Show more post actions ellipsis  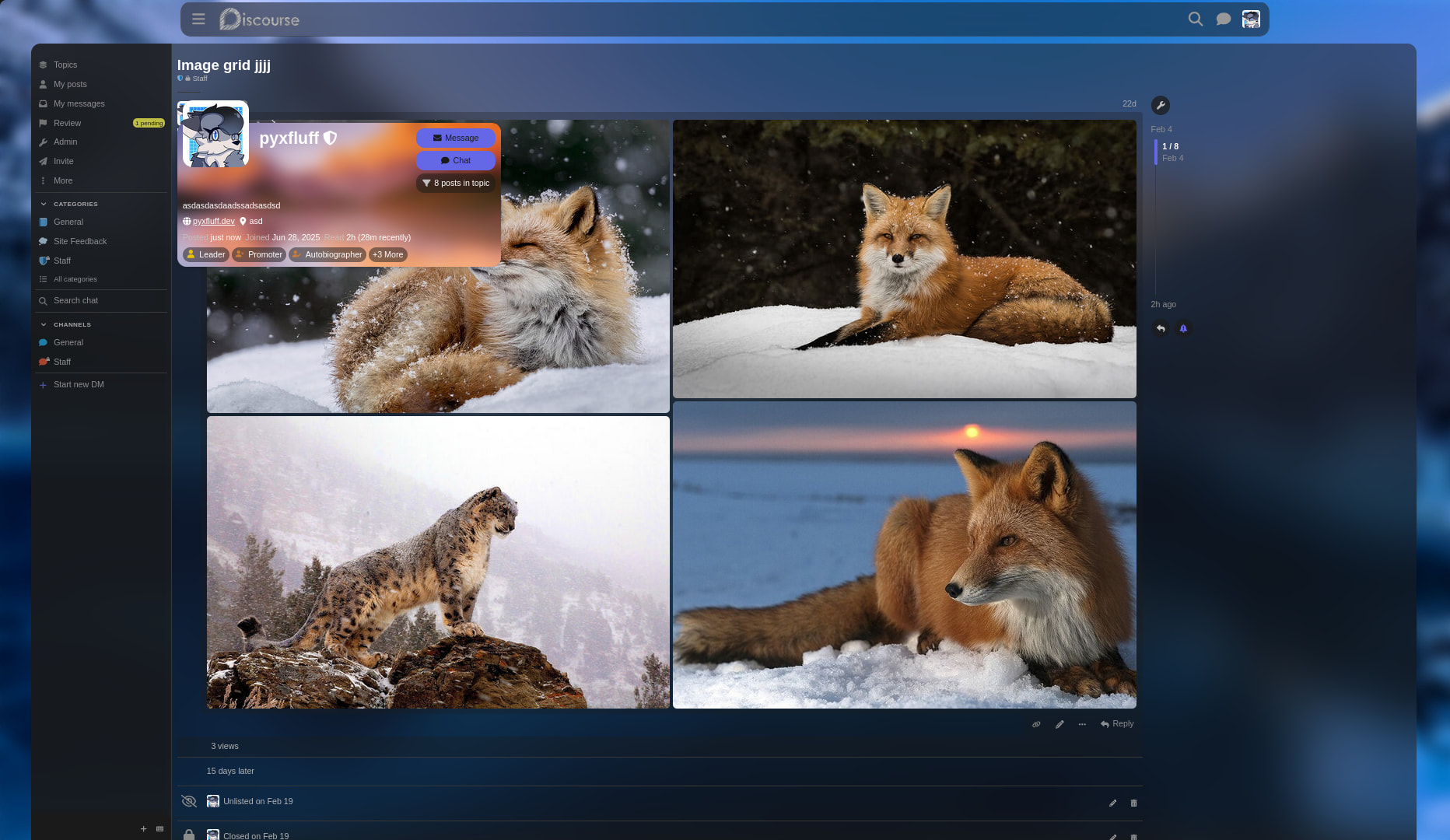pyautogui.click(x=1082, y=724)
